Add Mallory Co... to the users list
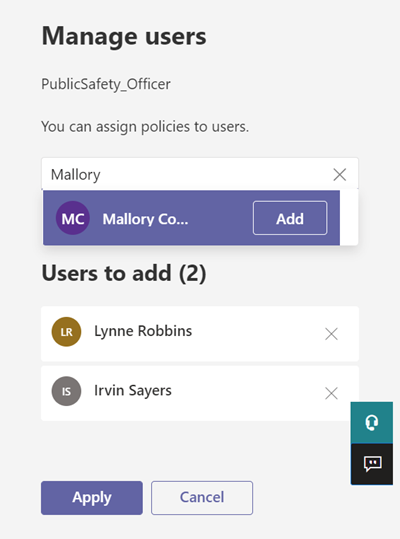 (290, 218)
